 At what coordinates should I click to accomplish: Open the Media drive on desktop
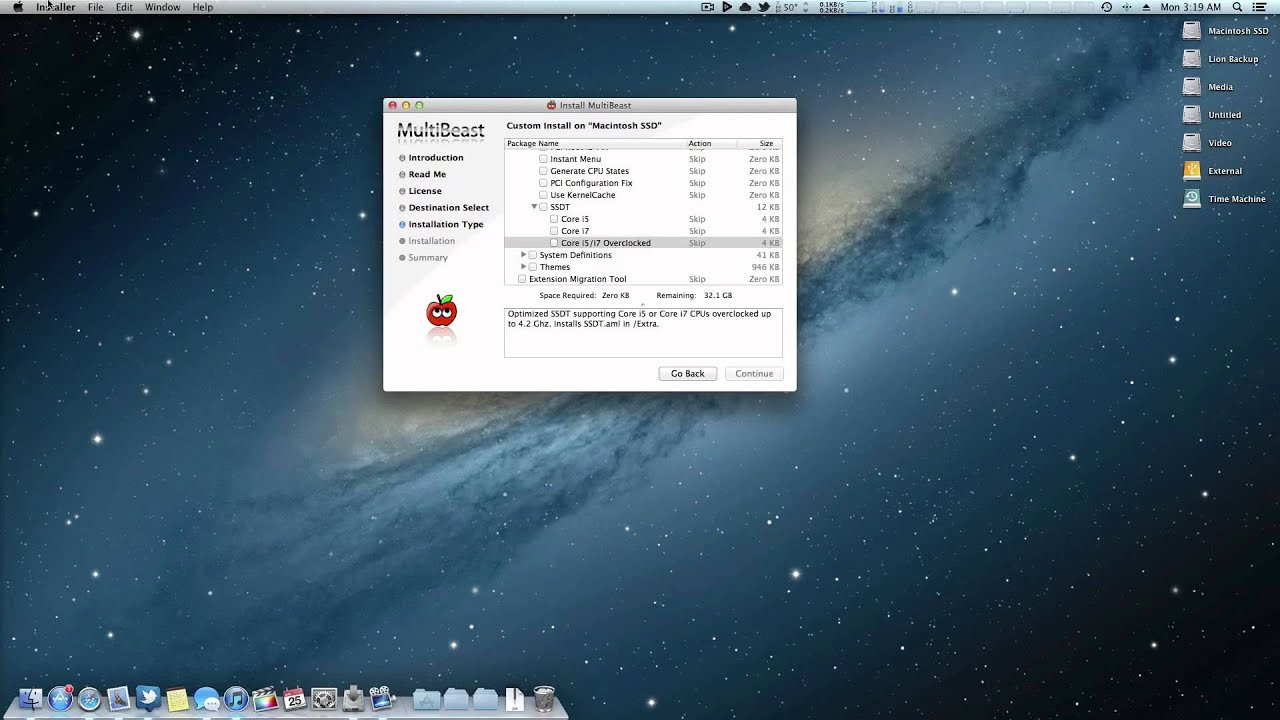pyautogui.click(x=1192, y=86)
